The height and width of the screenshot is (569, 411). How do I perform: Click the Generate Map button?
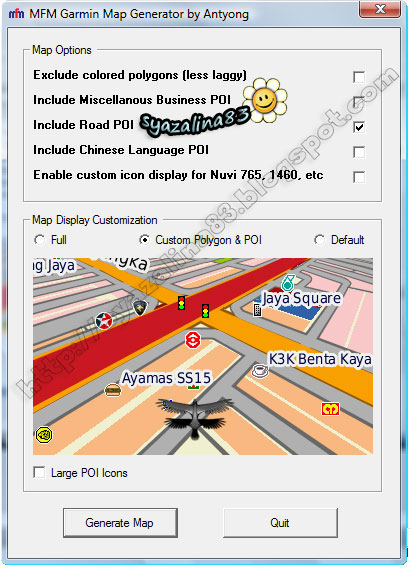coord(120,523)
